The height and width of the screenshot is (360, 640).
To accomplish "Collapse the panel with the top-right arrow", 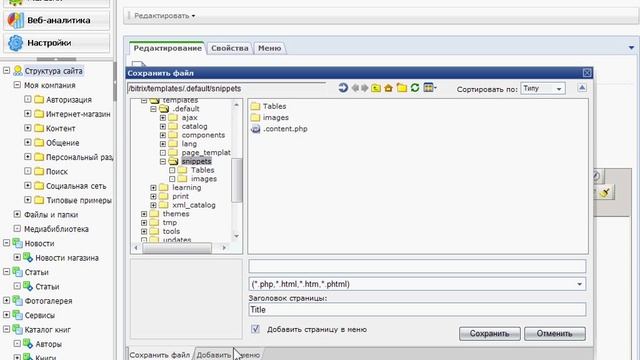I will click(x=631, y=48).
